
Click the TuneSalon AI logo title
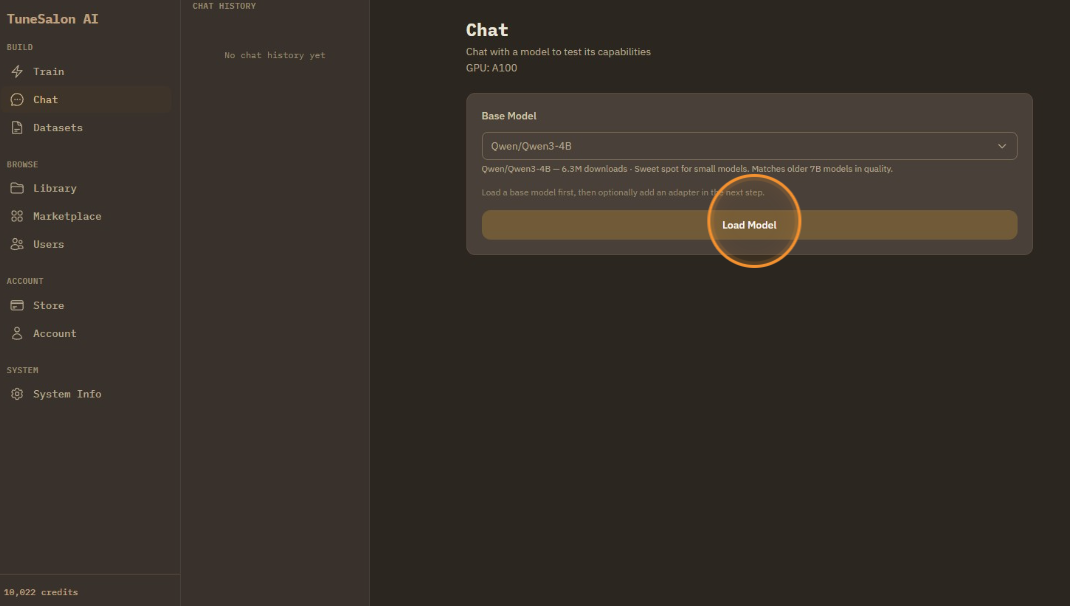[x=53, y=19]
